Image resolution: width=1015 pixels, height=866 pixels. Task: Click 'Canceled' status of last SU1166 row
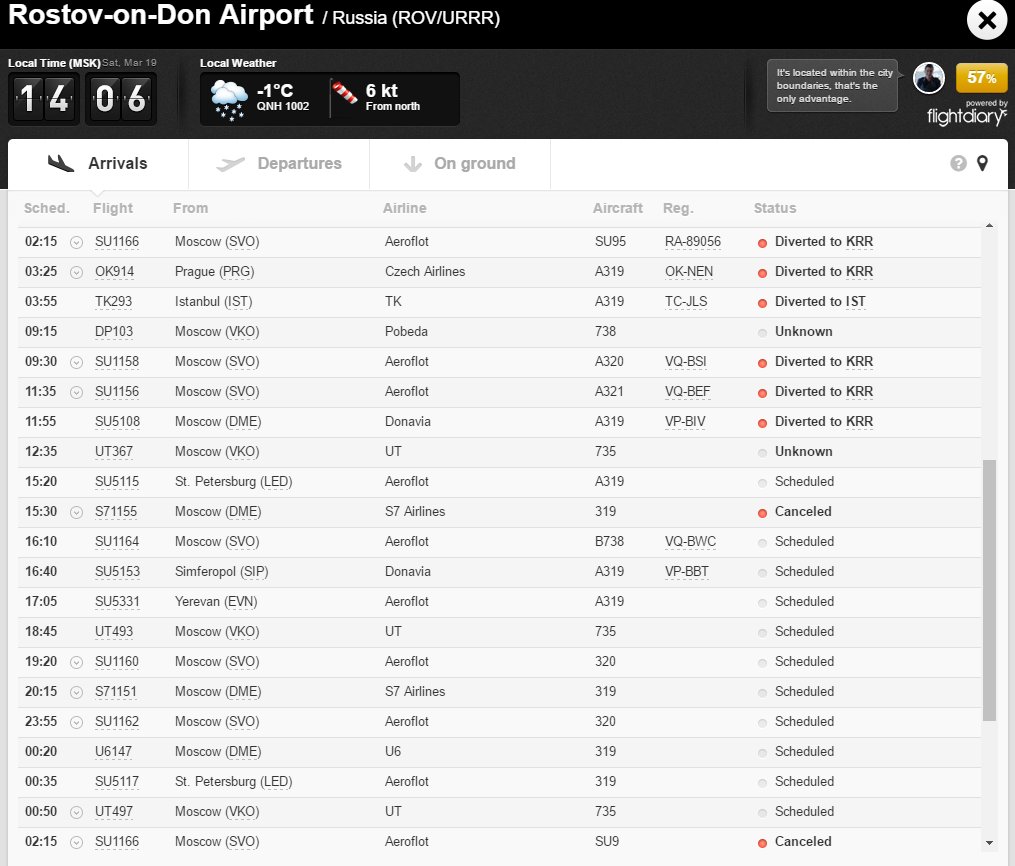(803, 841)
